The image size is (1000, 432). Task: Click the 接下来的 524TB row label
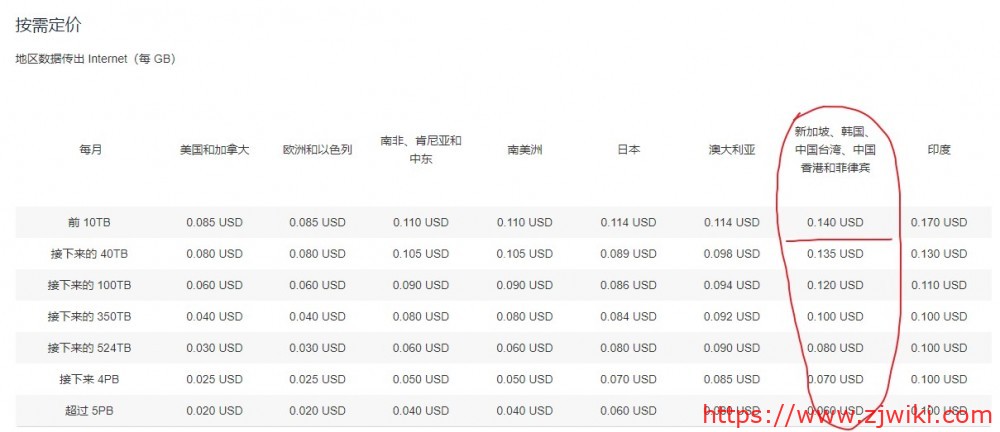[89, 348]
